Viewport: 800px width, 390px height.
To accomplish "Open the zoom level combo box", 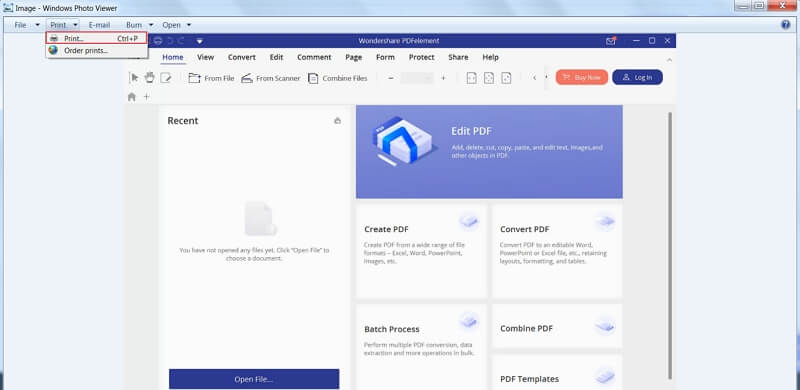I will pyautogui.click(x=417, y=78).
